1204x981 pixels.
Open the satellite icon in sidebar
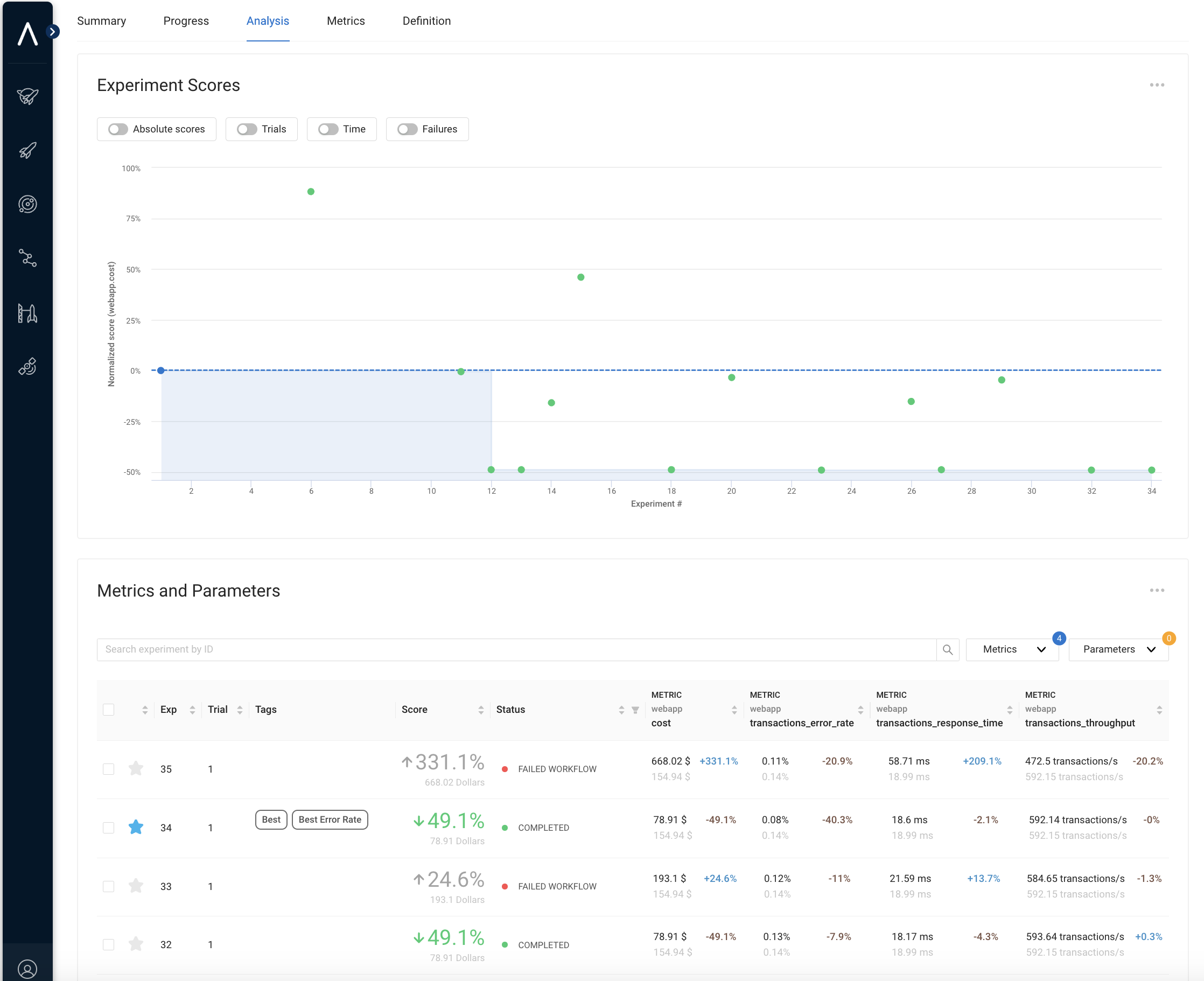click(27, 367)
